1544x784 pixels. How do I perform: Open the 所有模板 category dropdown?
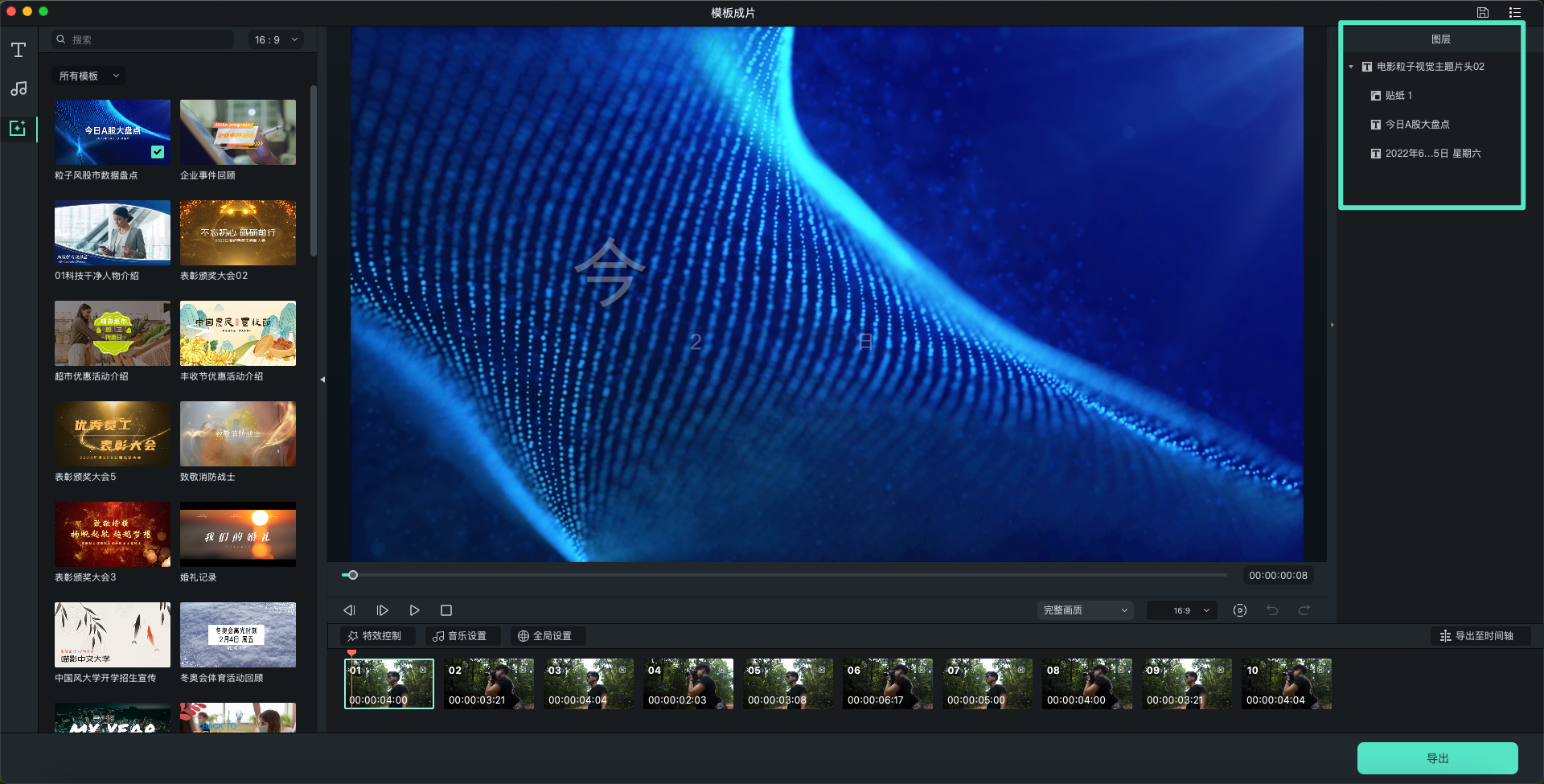click(x=89, y=76)
